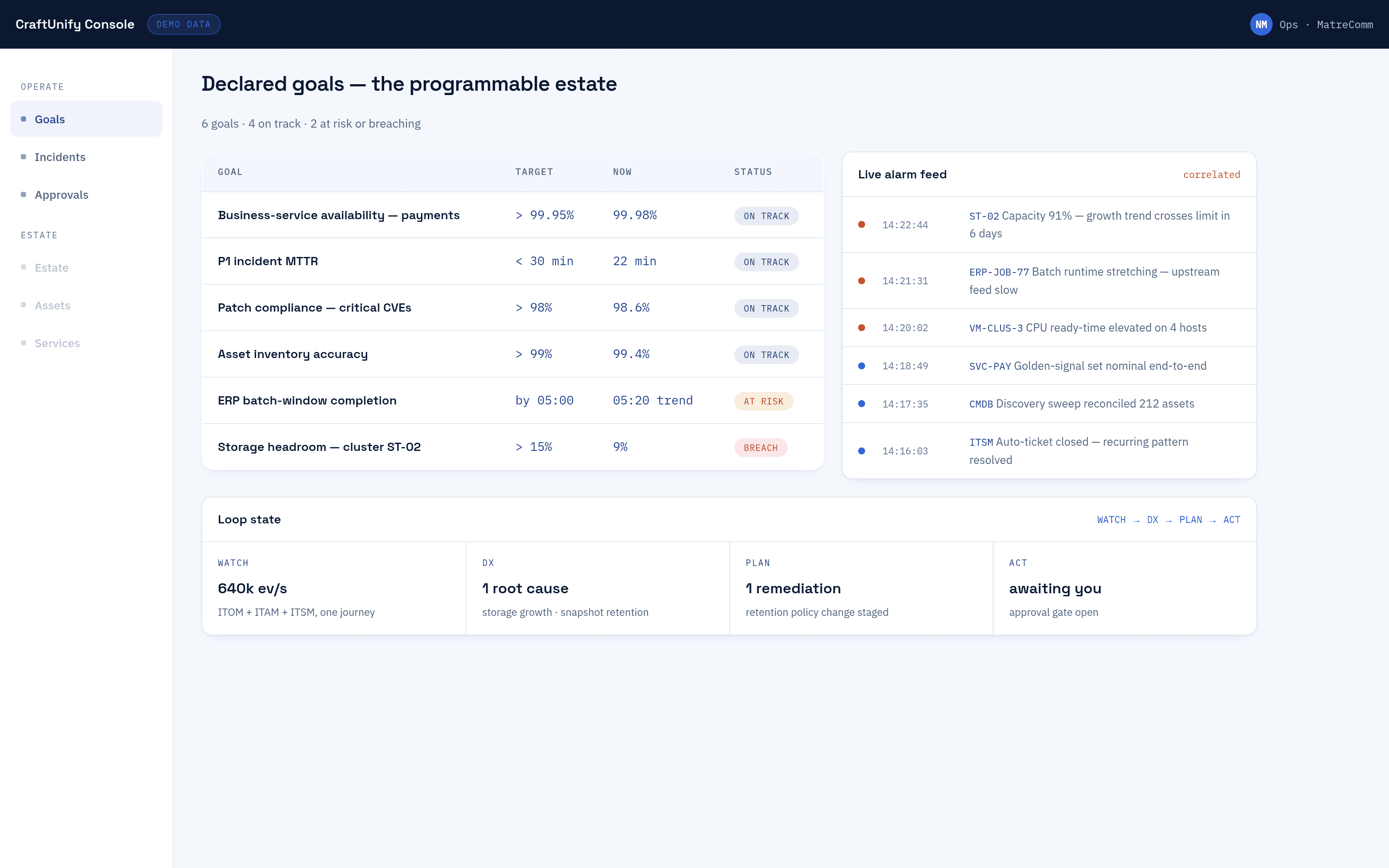Click the DEMO DATA badge
1389x868 pixels.
point(184,24)
